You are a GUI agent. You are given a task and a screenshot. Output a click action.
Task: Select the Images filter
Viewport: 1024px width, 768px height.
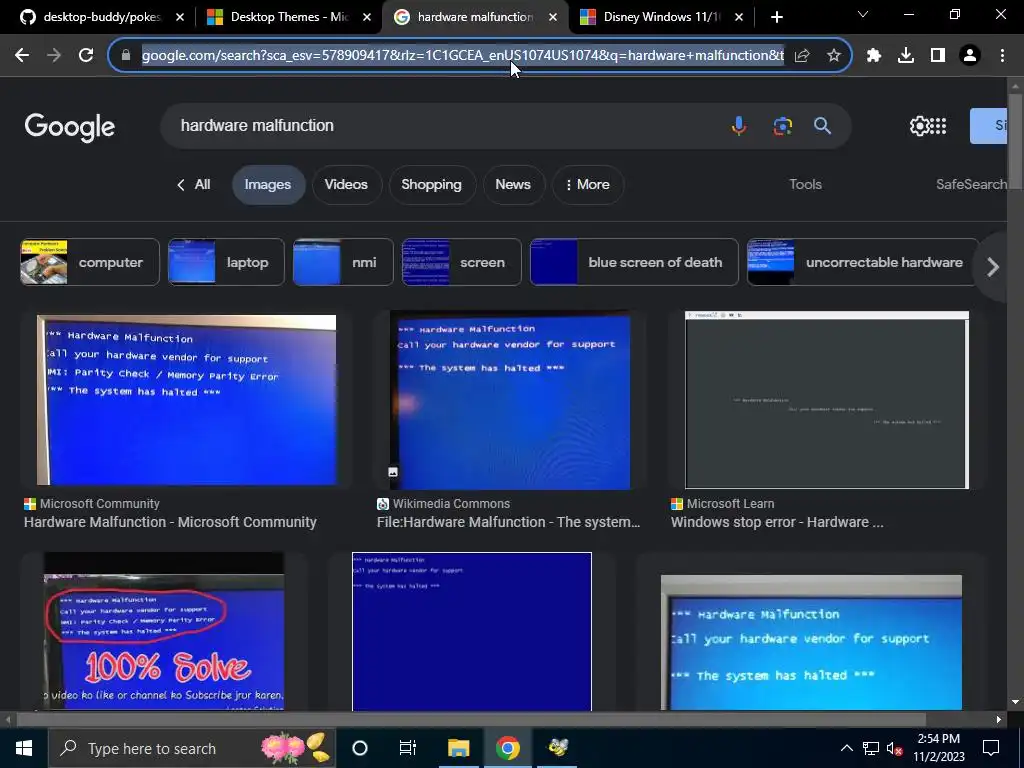(x=268, y=185)
